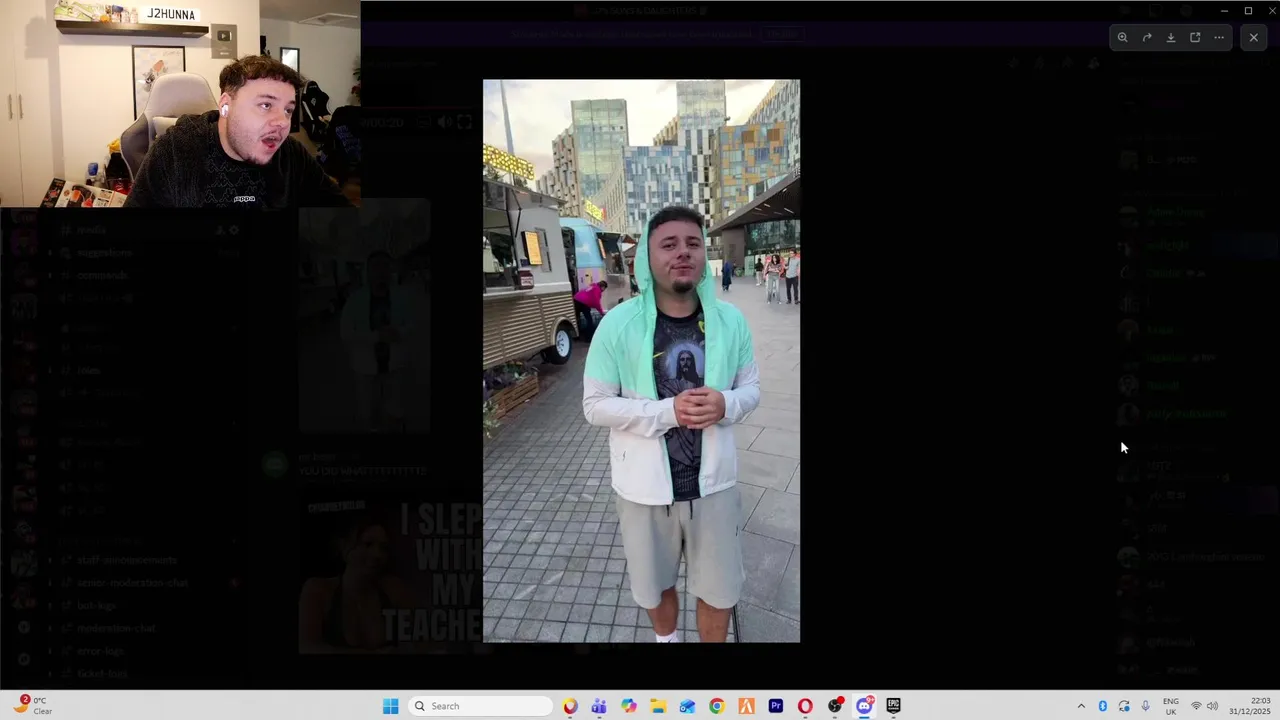Viewport: 1280px width, 720px height.
Task: Open the ENG UK language switcher
Action: click(1170, 706)
